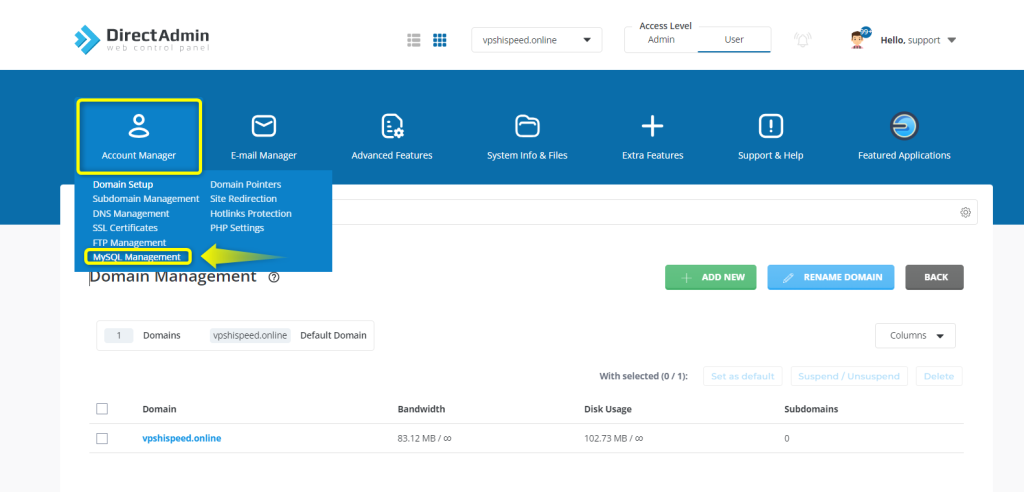Sort by Bandwidth column header
The width and height of the screenshot is (1024, 492).
421,409
